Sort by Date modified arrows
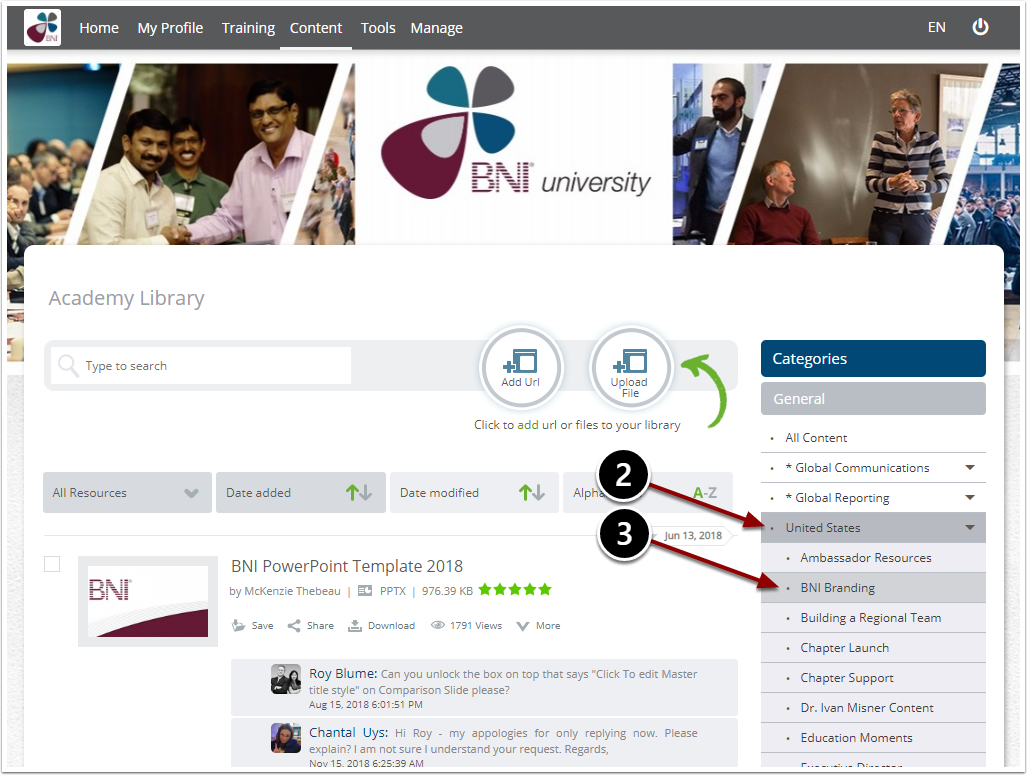 pyautogui.click(x=532, y=493)
